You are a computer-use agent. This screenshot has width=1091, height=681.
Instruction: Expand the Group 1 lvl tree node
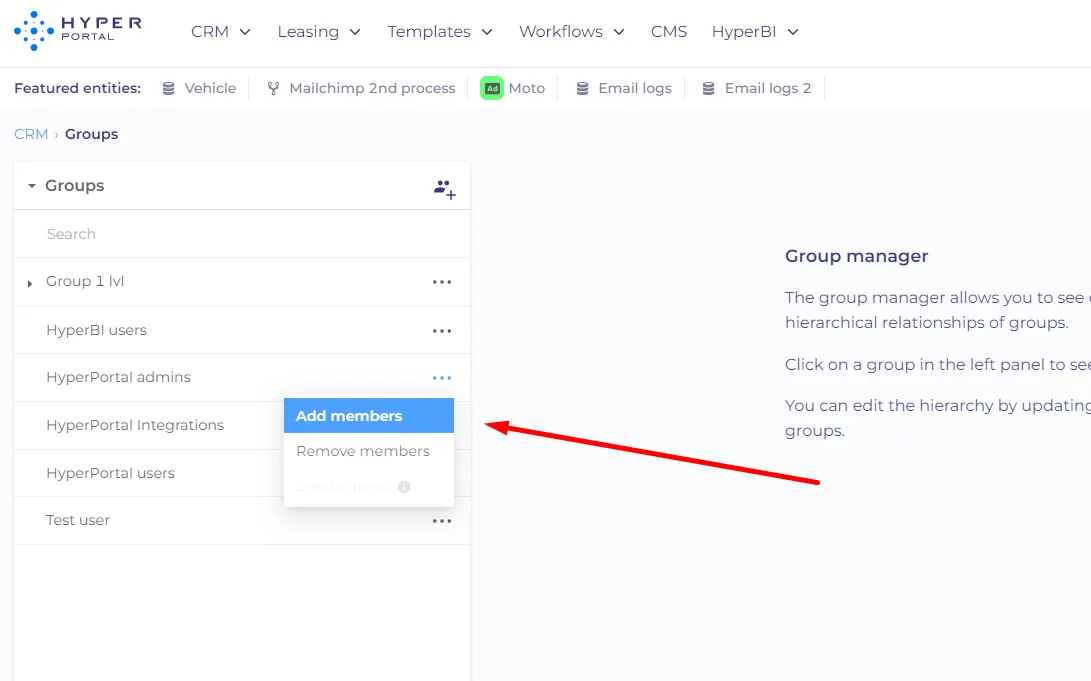(x=29, y=283)
